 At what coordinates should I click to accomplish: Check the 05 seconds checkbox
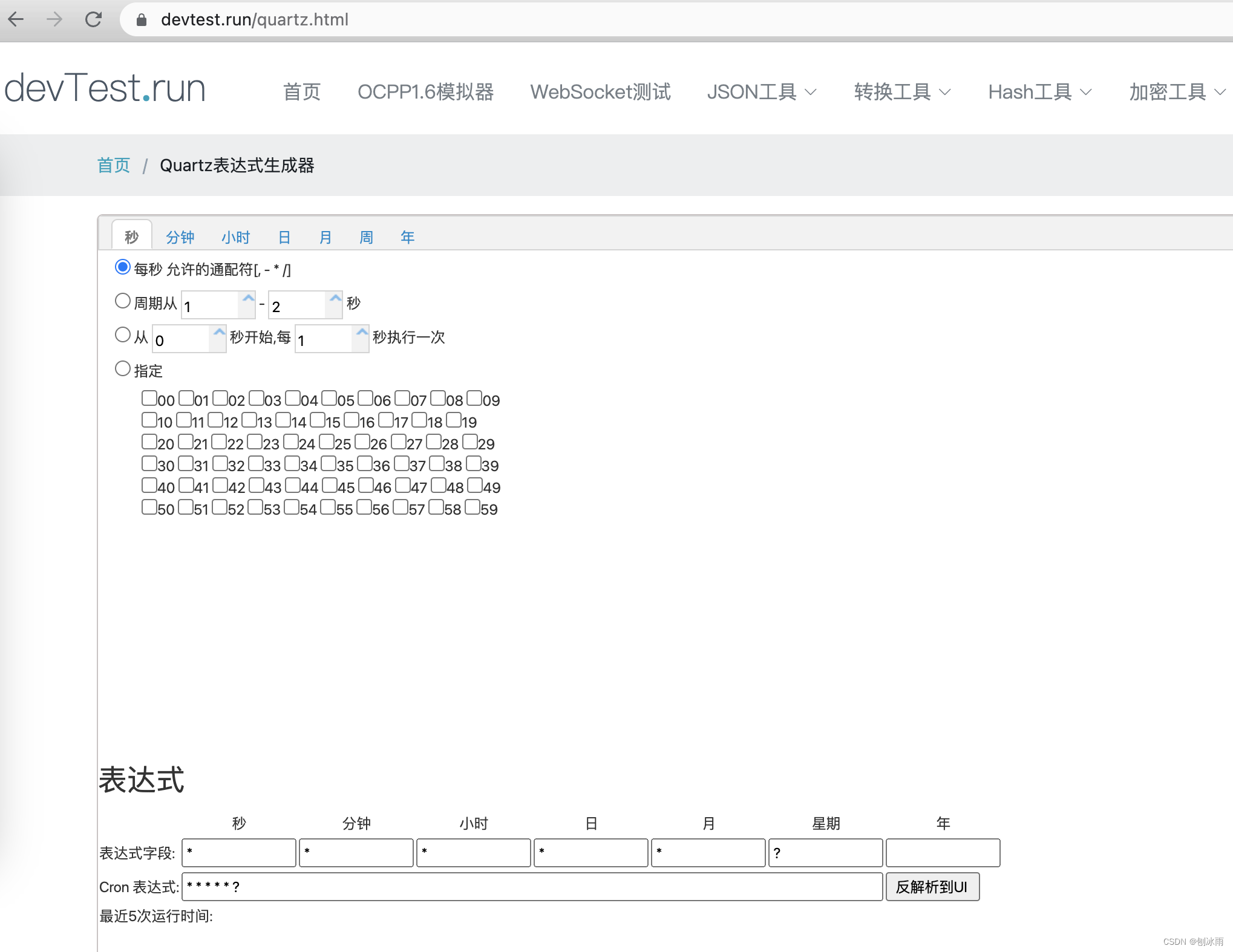click(x=329, y=398)
